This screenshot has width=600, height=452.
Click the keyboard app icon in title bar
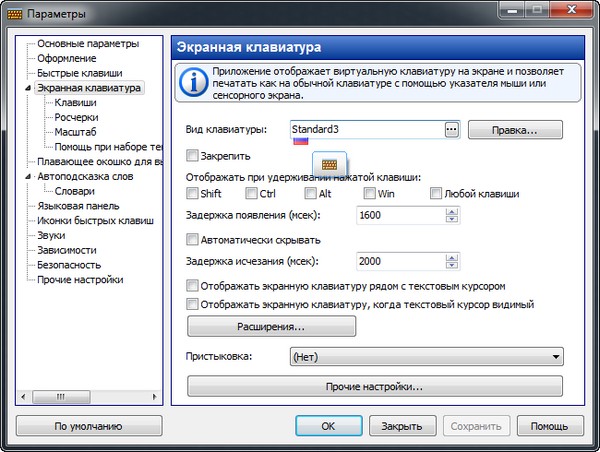click(x=15, y=15)
